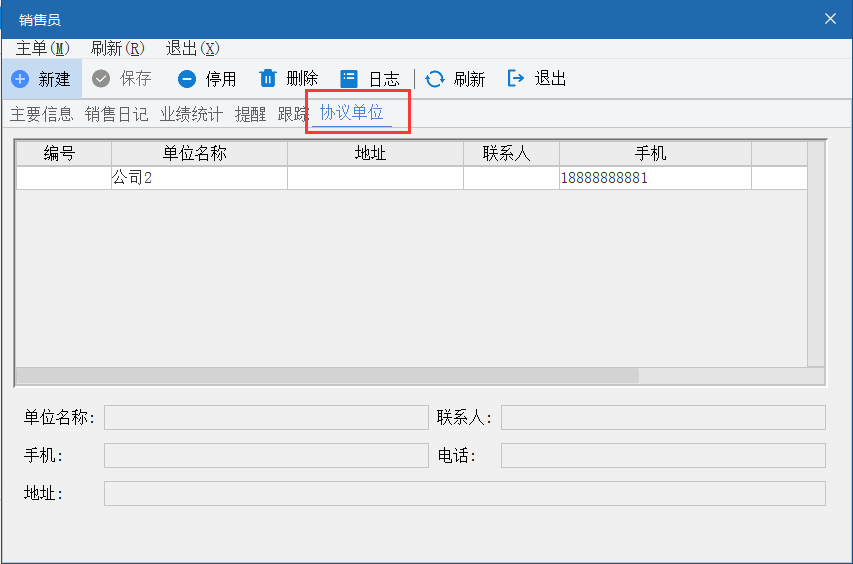Sort by the 单位名称 column header

point(198,153)
